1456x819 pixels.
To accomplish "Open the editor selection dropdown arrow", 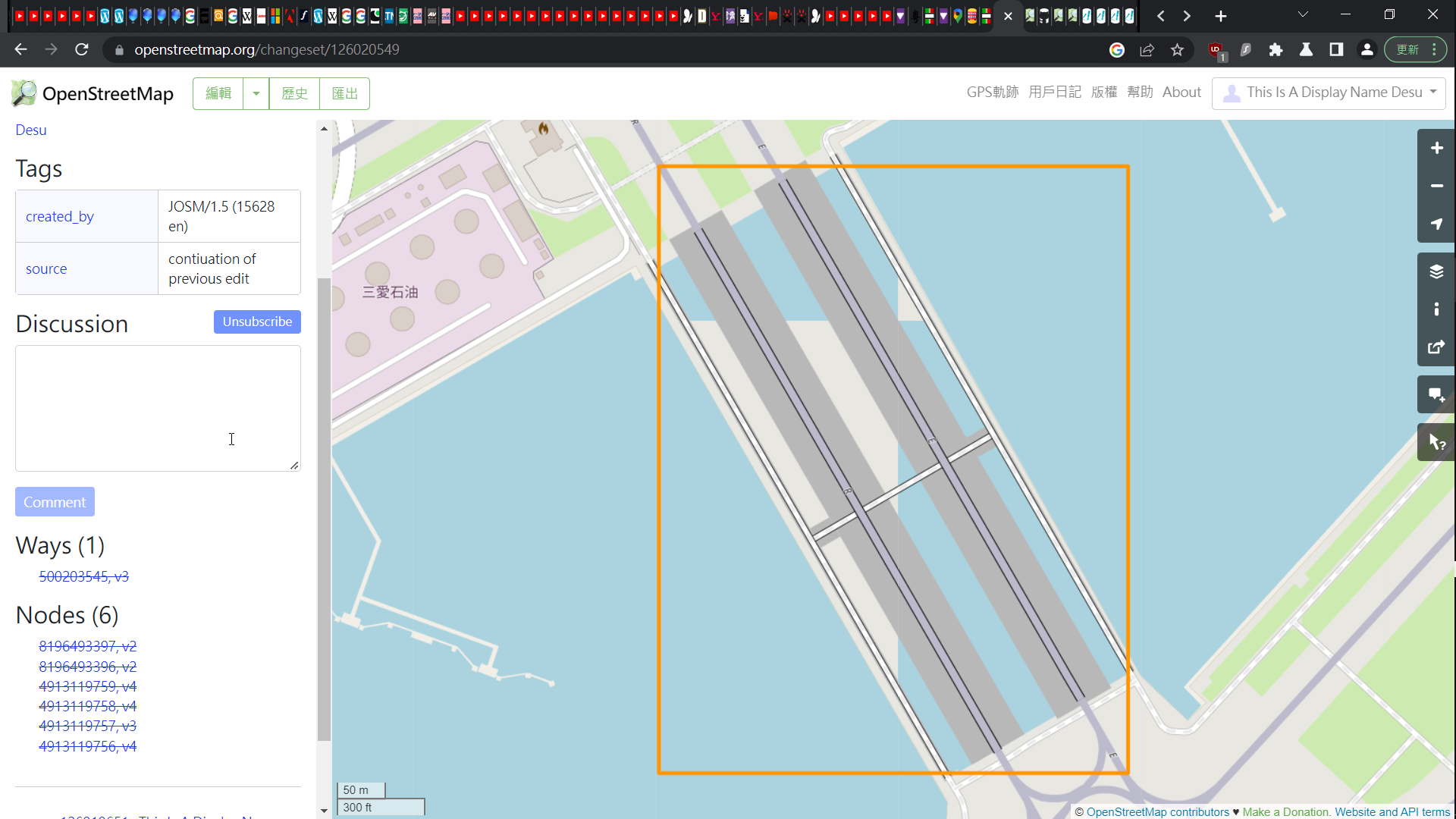I will 256,93.
